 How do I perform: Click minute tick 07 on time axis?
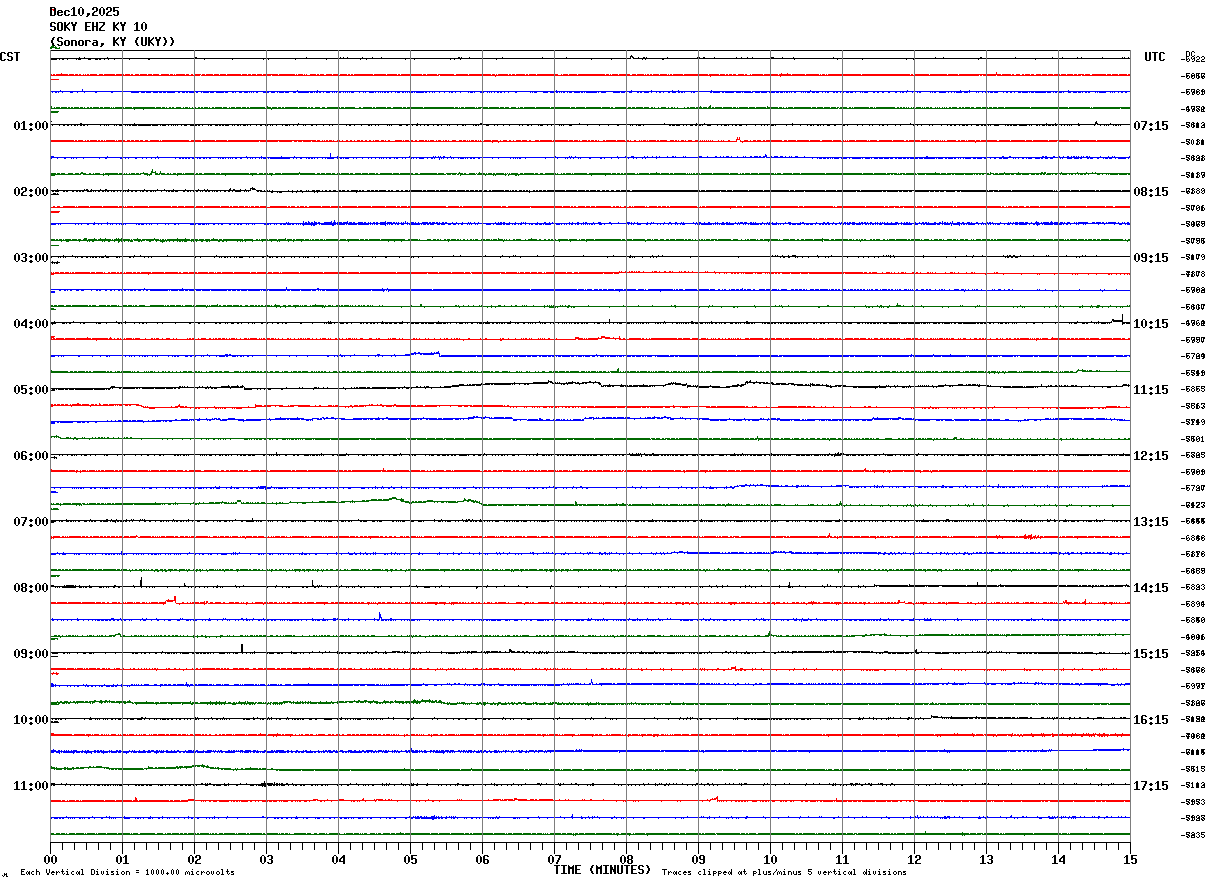[554, 859]
